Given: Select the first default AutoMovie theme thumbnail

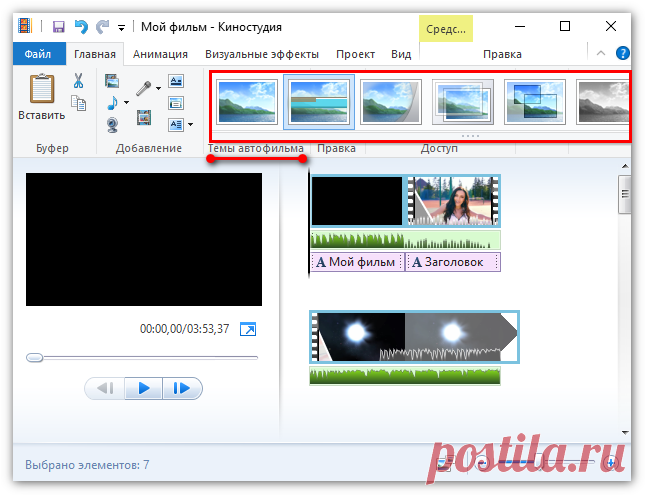Looking at the screenshot, I should click(x=247, y=102).
